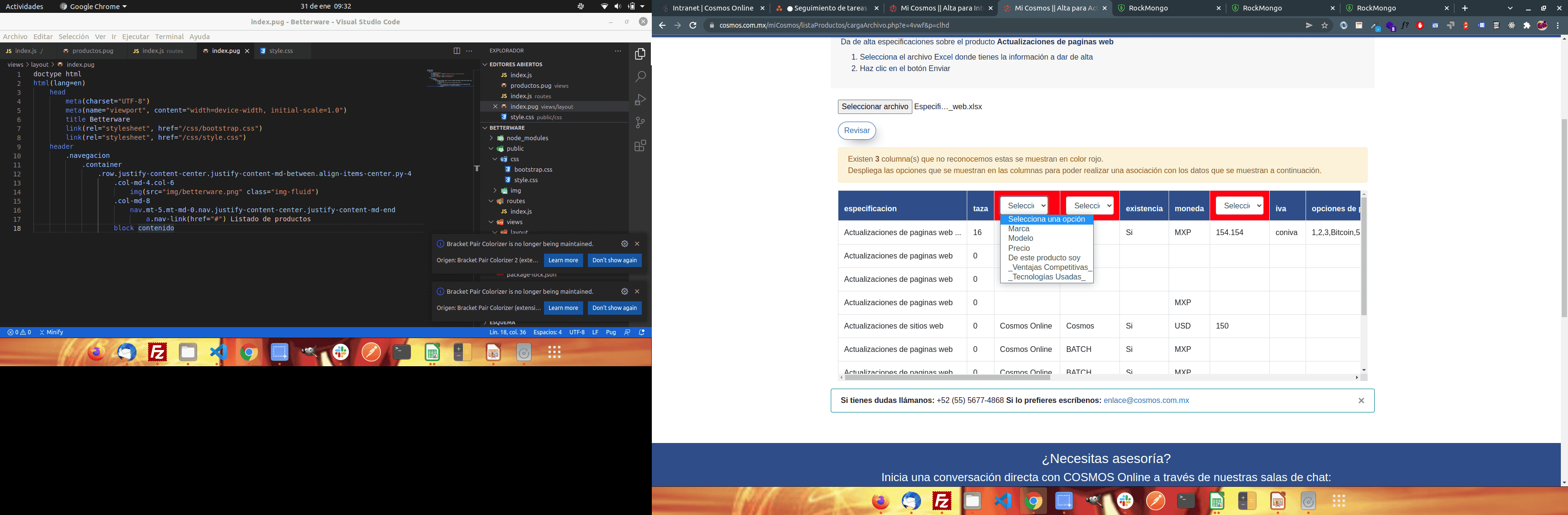Image resolution: width=1568 pixels, height=515 pixels.
Task: Go back in Chrome
Action: [x=662, y=26]
